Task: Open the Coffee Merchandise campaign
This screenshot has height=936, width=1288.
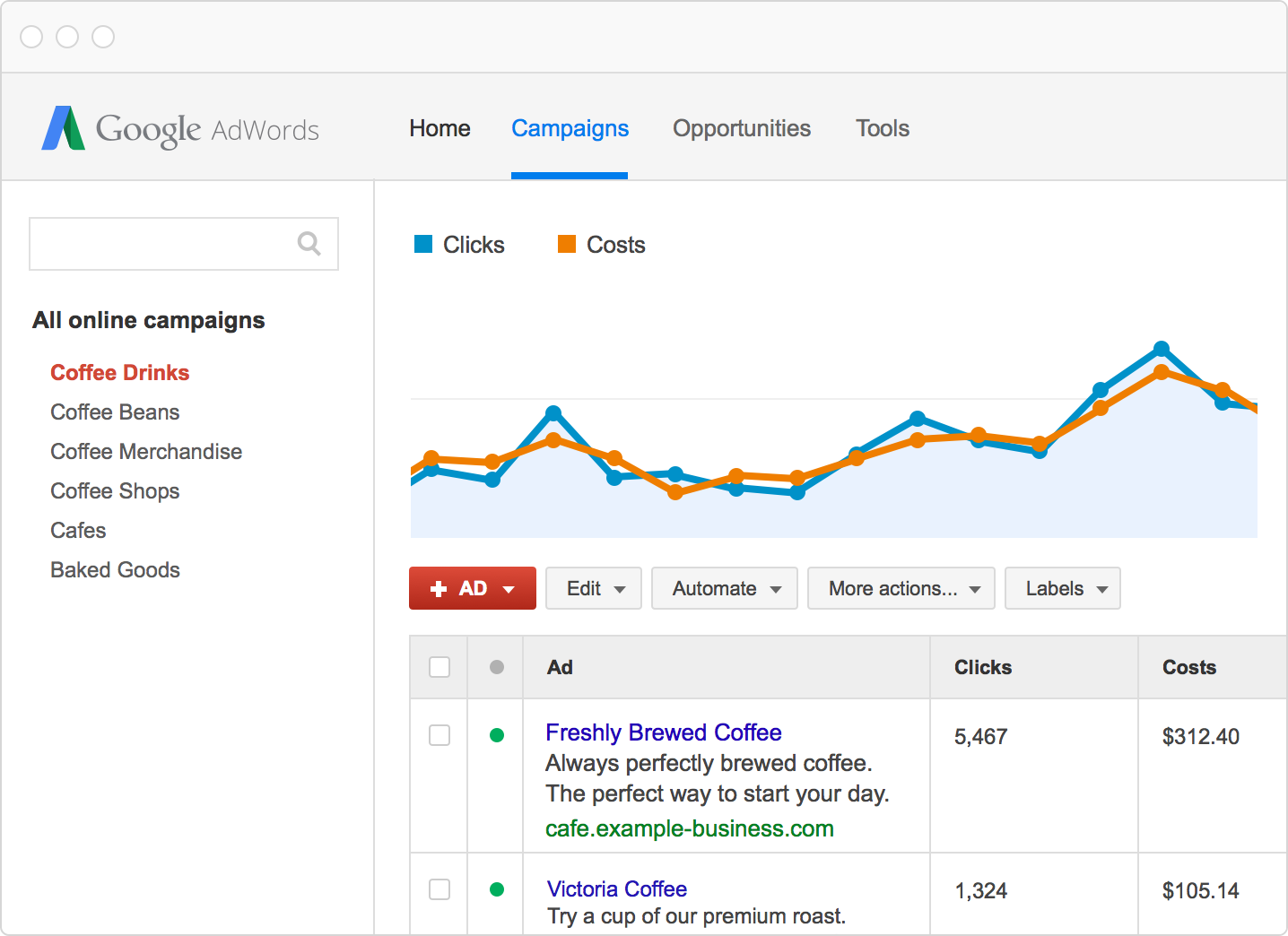Action: (146, 452)
